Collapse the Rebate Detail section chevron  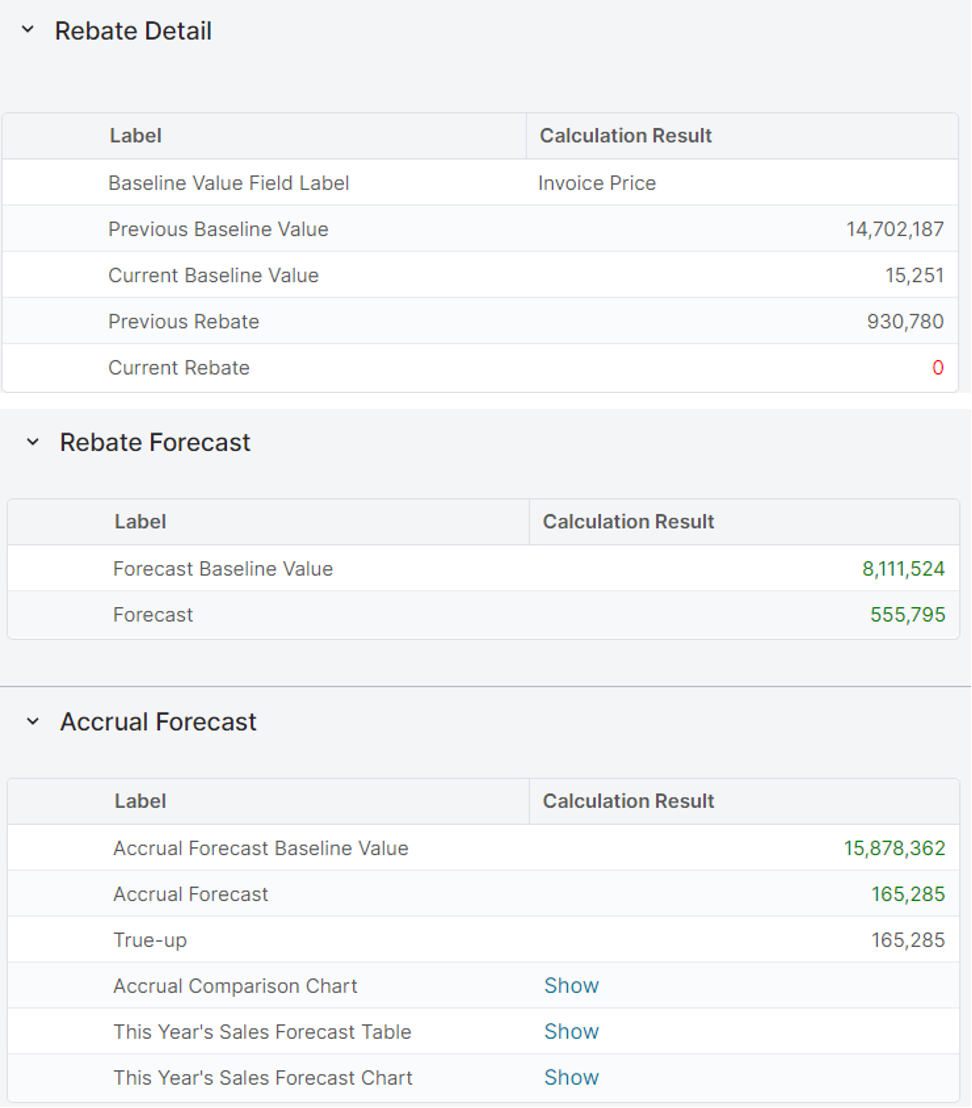coord(28,31)
